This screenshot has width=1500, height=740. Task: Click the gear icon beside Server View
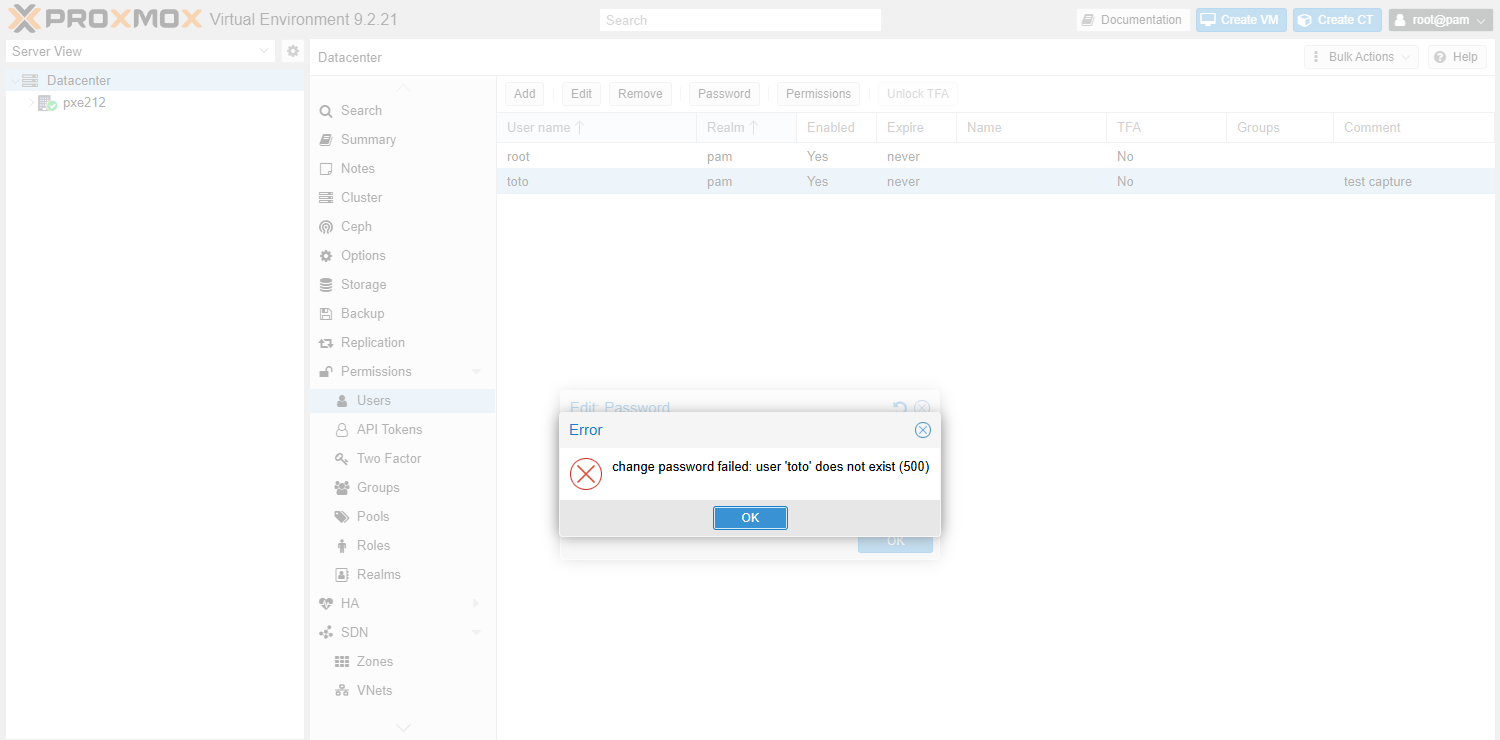click(293, 51)
